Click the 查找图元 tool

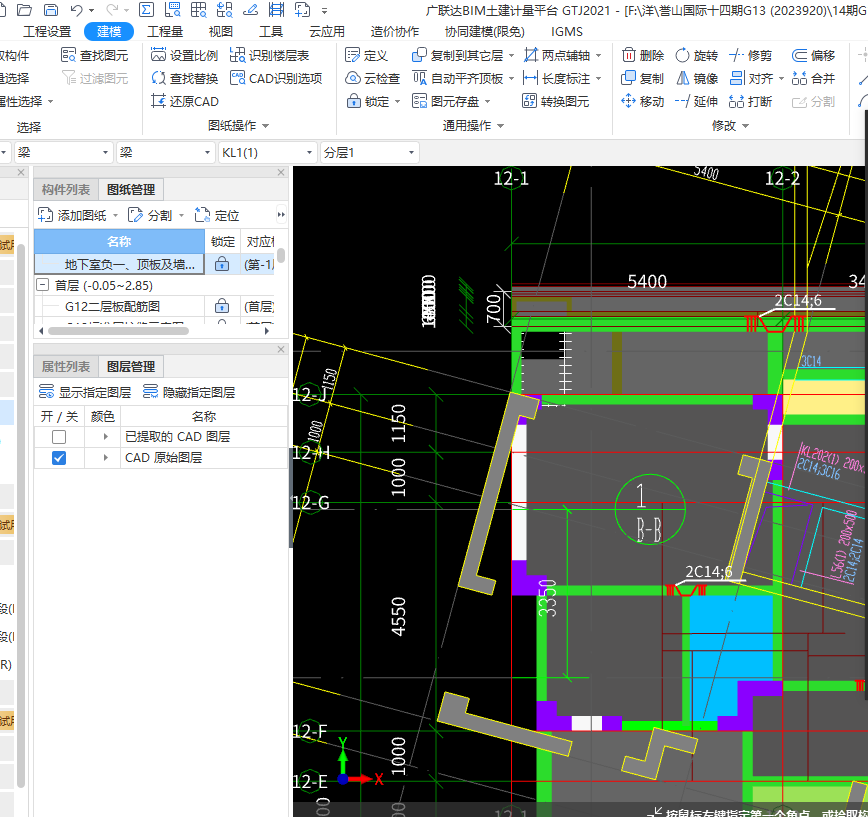(x=94, y=55)
